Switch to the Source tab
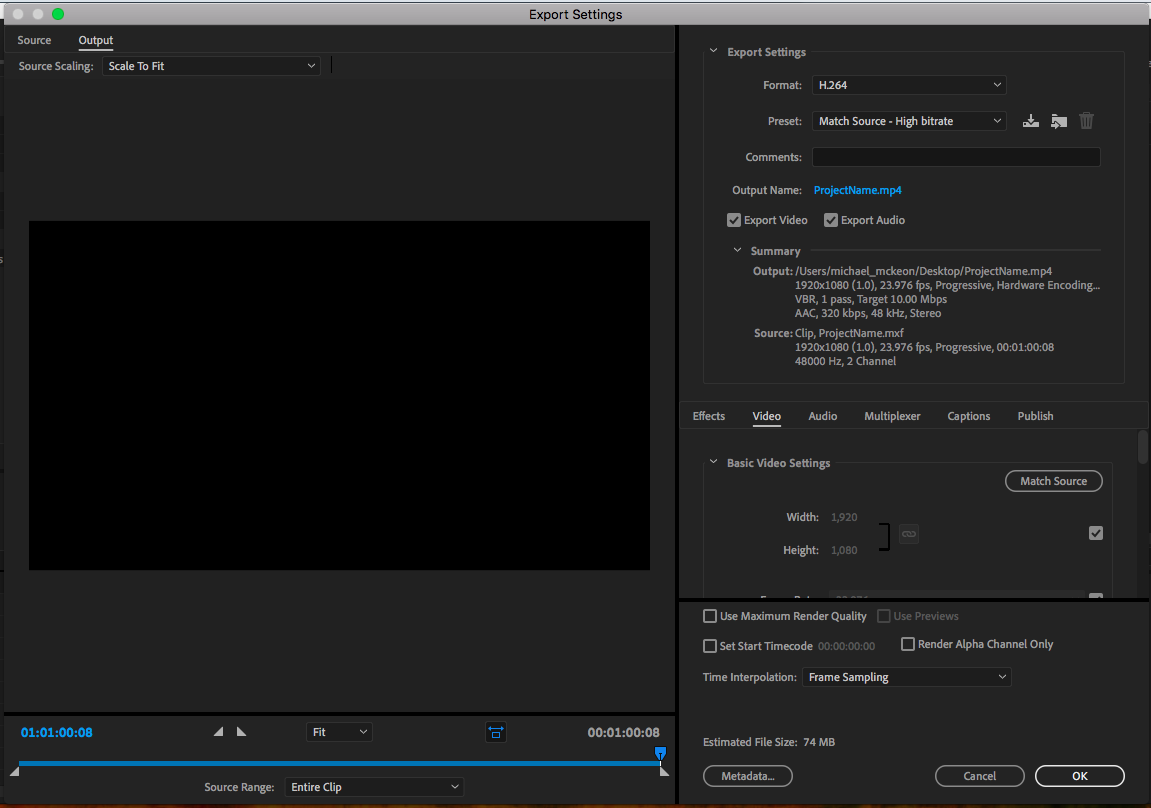Screen dimensions: 1151x808 click(x=35, y=40)
